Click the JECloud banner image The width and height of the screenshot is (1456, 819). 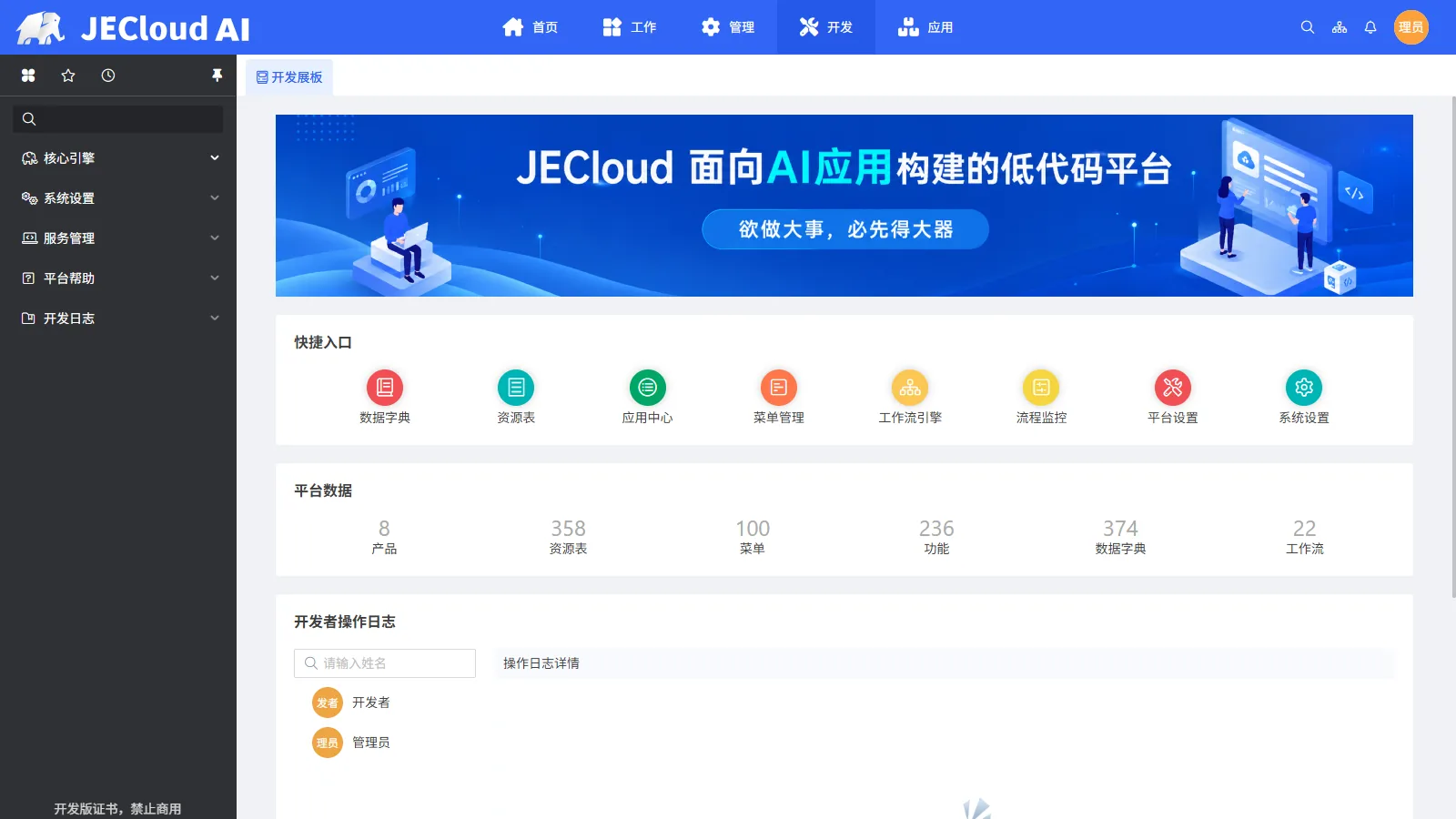[x=844, y=206]
